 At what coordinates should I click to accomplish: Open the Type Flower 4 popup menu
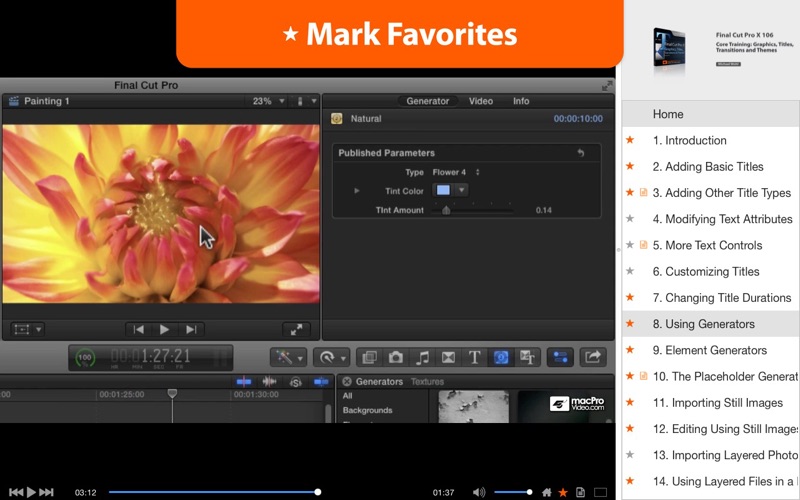click(x=456, y=172)
